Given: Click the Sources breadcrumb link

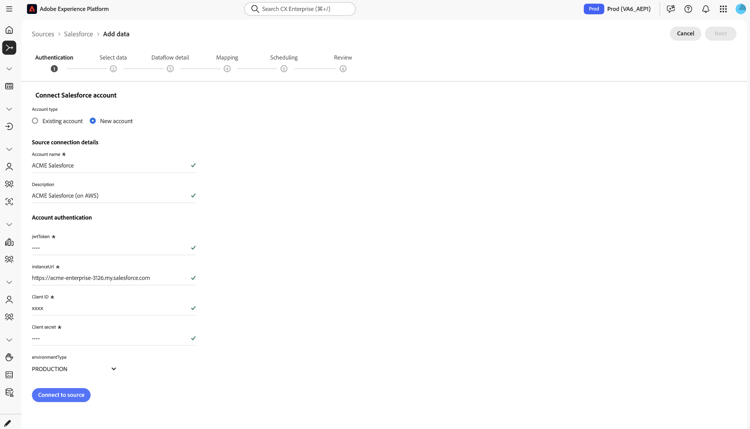Looking at the screenshot, I should coord(43,34).
